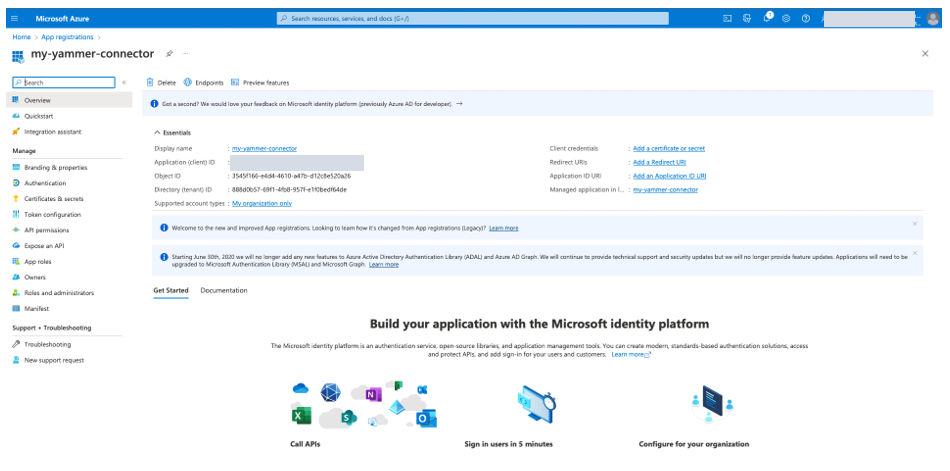Click the Delete trash icon

click(150, 82)
